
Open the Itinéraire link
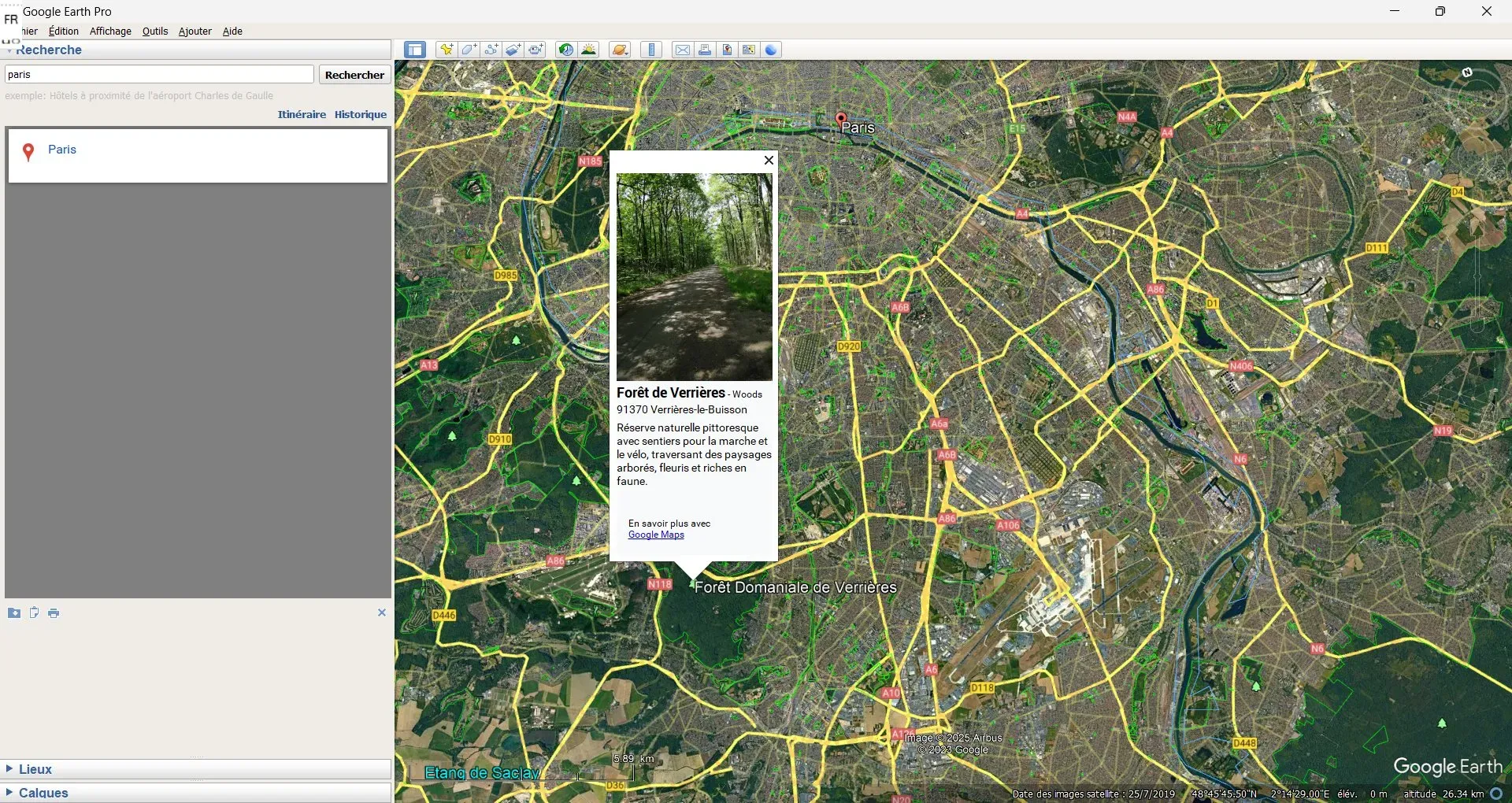(x=302, y=115)
